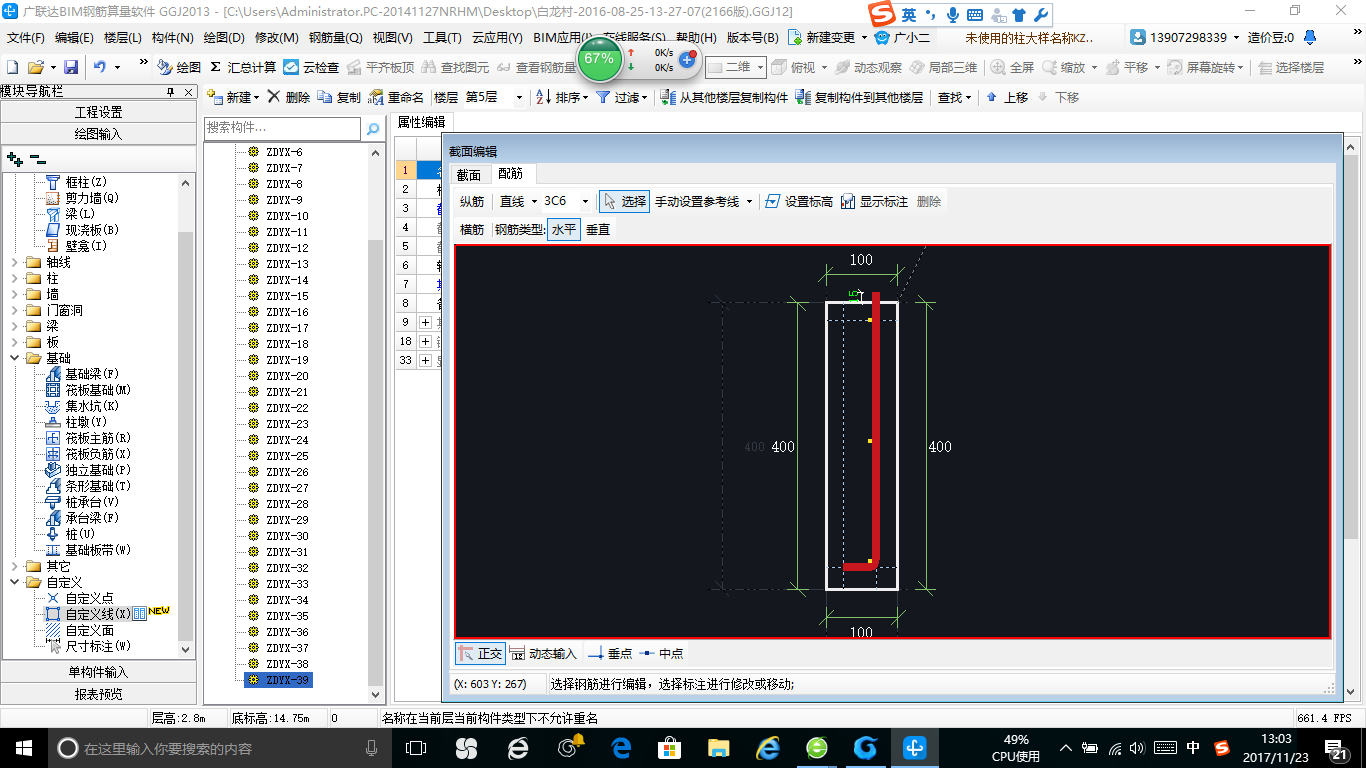This screenshot has height=768, width=1366.
Task: Open the 3C6 rebar spec dropdown
Action: (585, 201)
